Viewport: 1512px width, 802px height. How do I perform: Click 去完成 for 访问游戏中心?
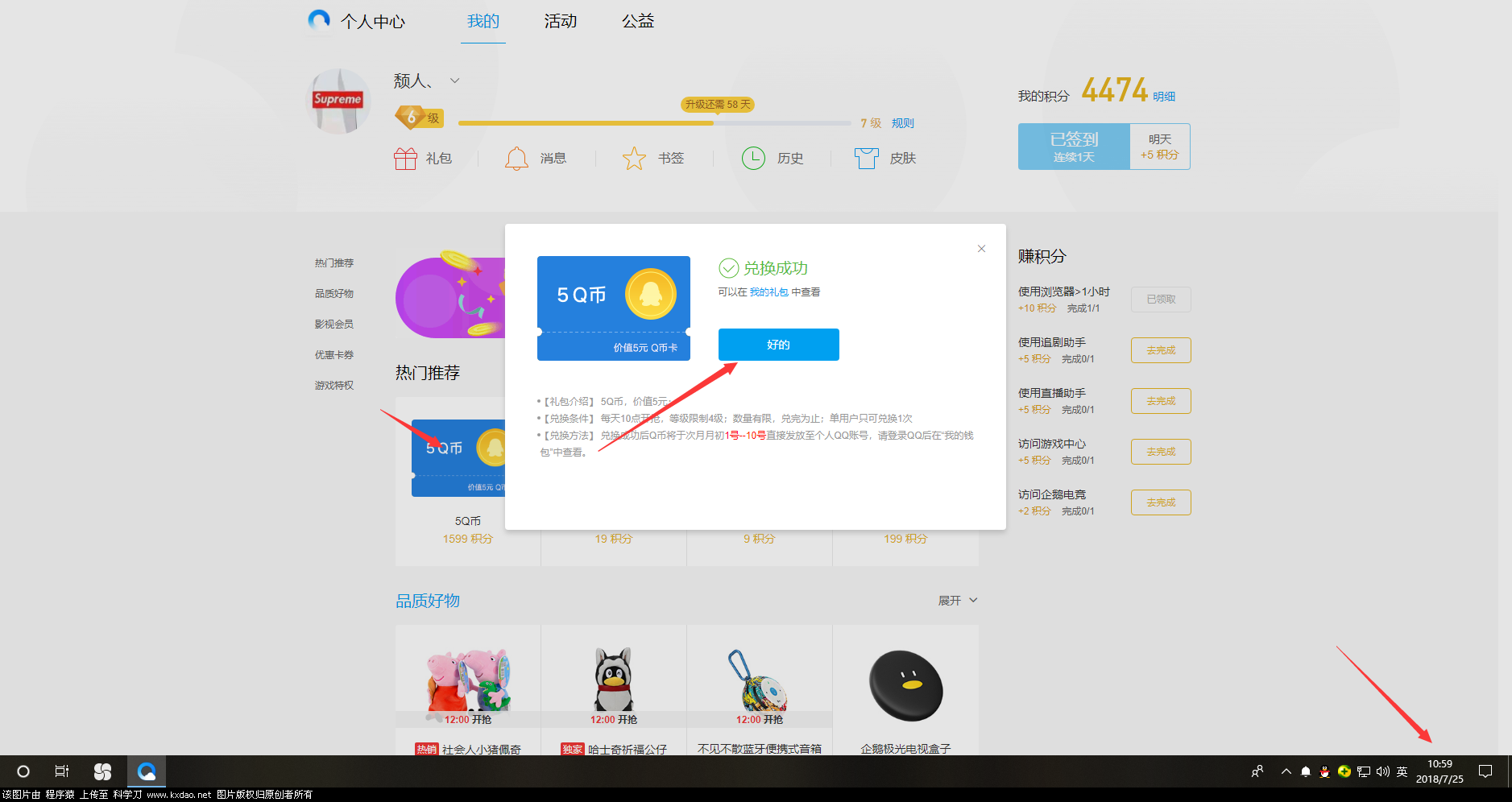(1161, 452)
